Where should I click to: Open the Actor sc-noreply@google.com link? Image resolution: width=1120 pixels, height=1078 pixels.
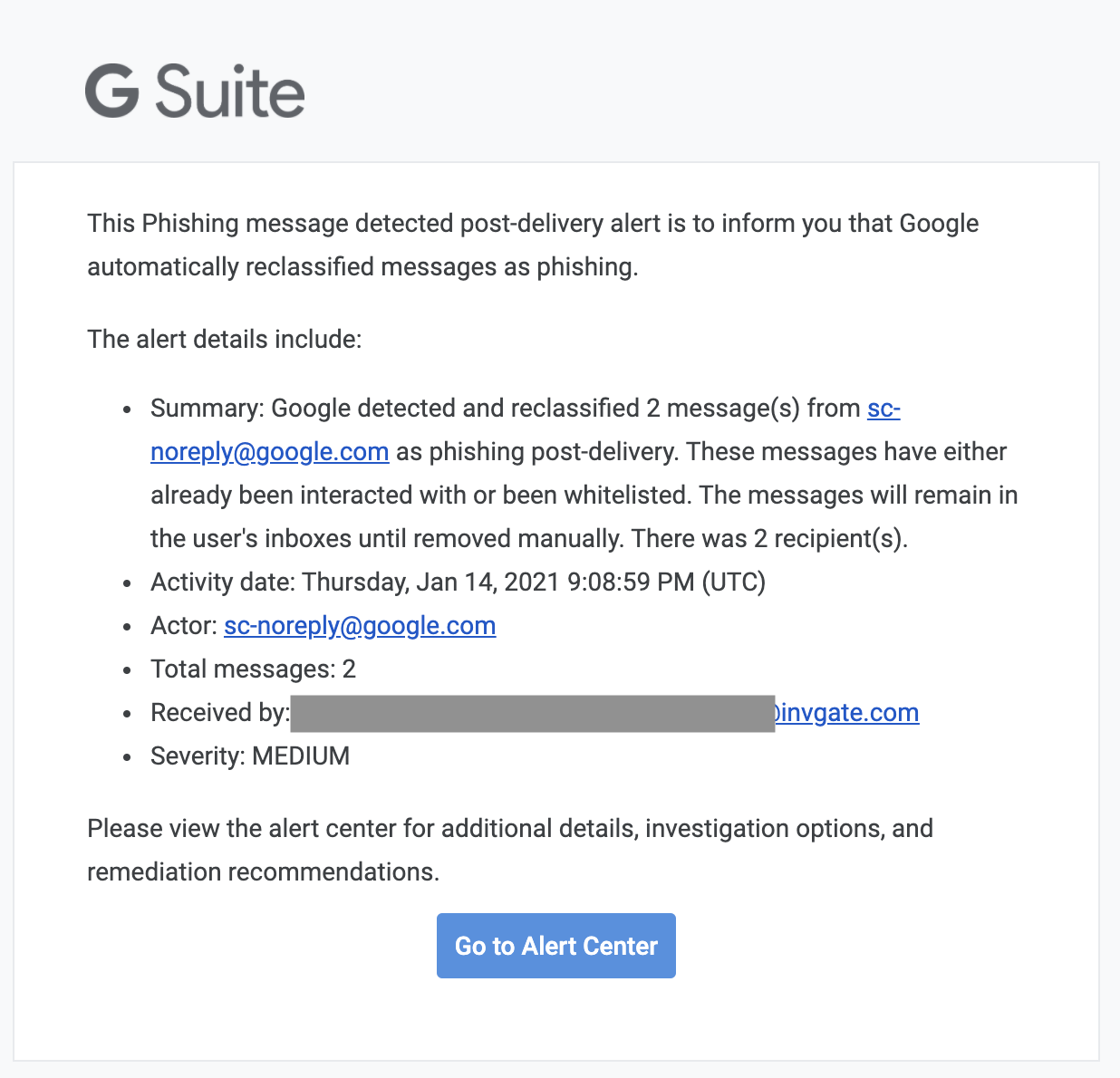(x=360, y=626)
